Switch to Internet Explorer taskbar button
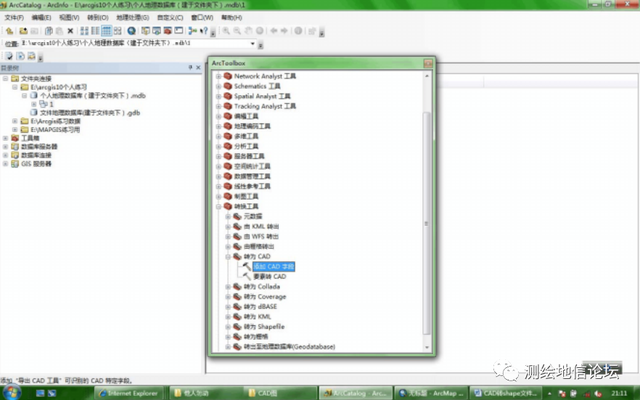 point(129,393)
